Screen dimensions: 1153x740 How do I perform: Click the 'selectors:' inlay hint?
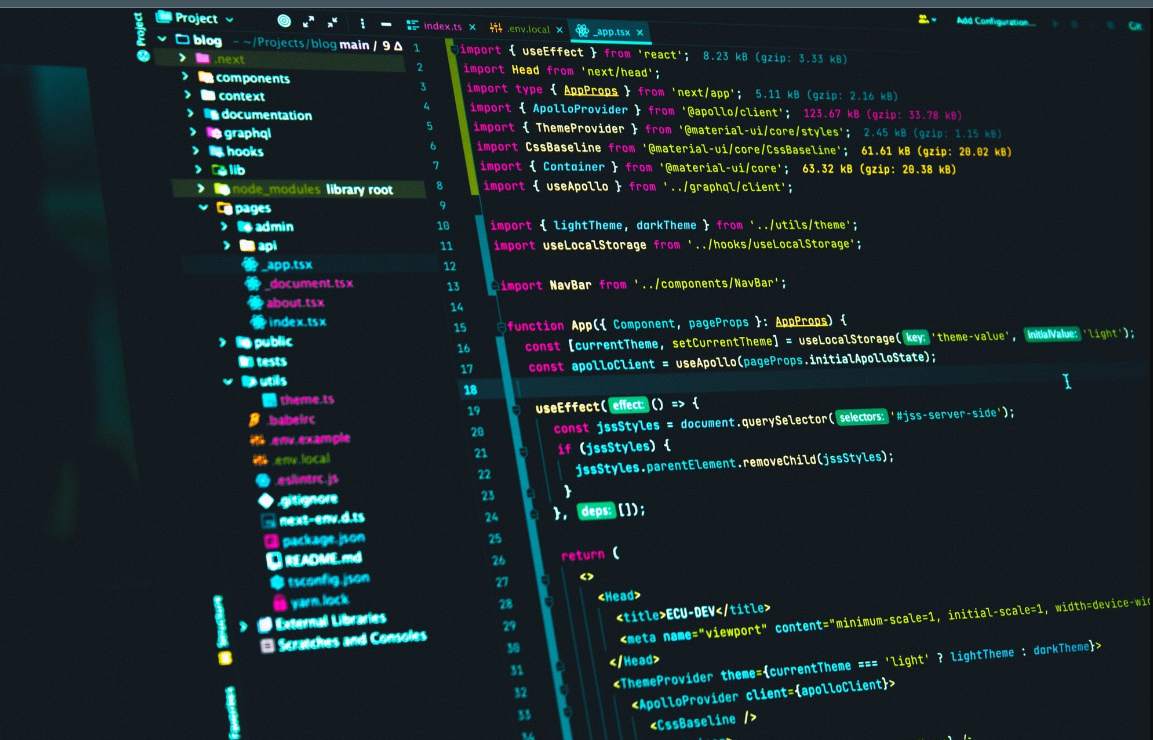861,417
